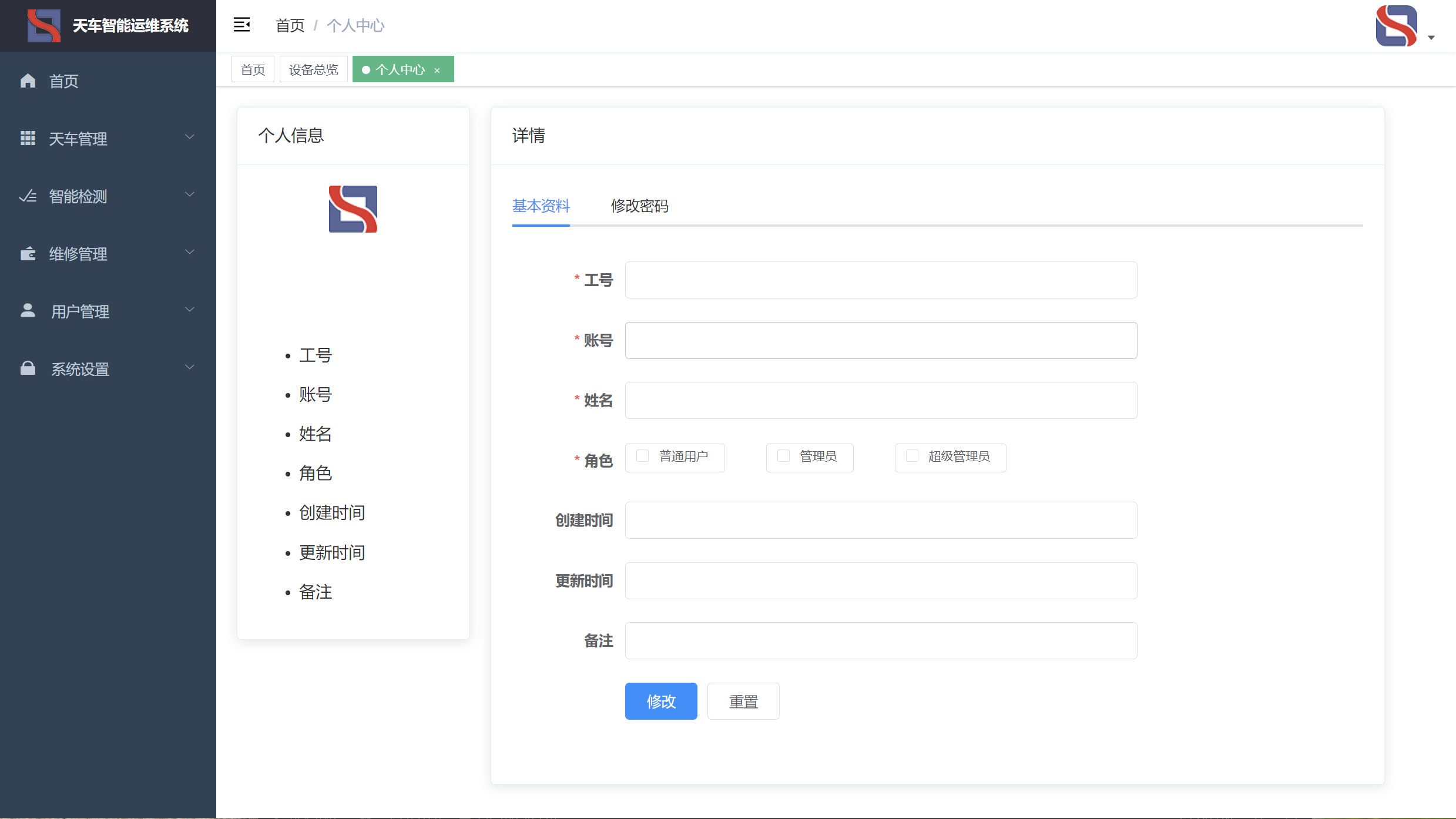Click the hamburger sidebar collapse icon
The image size is (1456, 819).
coord(241,25)
